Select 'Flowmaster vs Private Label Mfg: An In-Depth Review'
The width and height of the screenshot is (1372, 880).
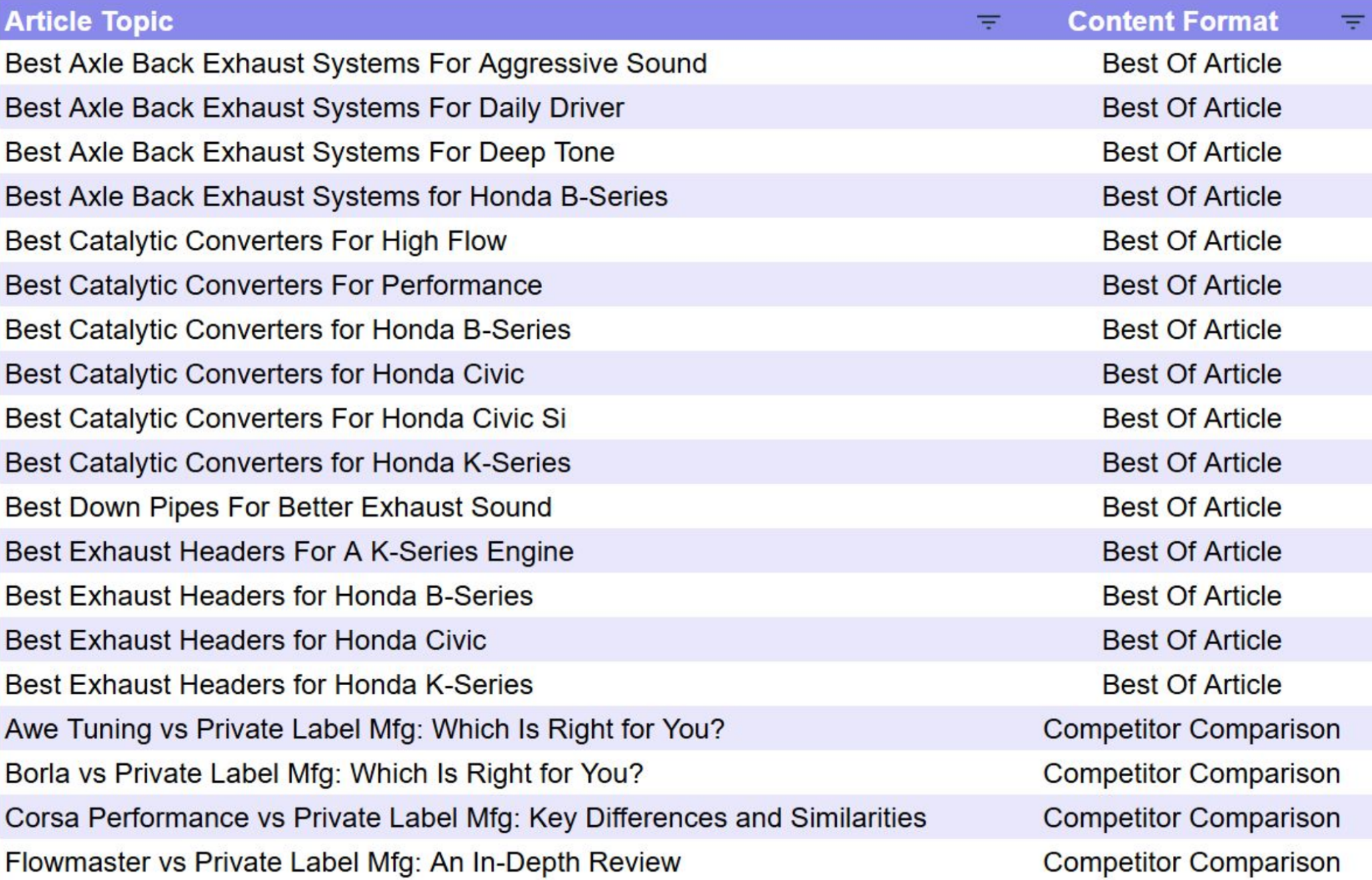342,862
